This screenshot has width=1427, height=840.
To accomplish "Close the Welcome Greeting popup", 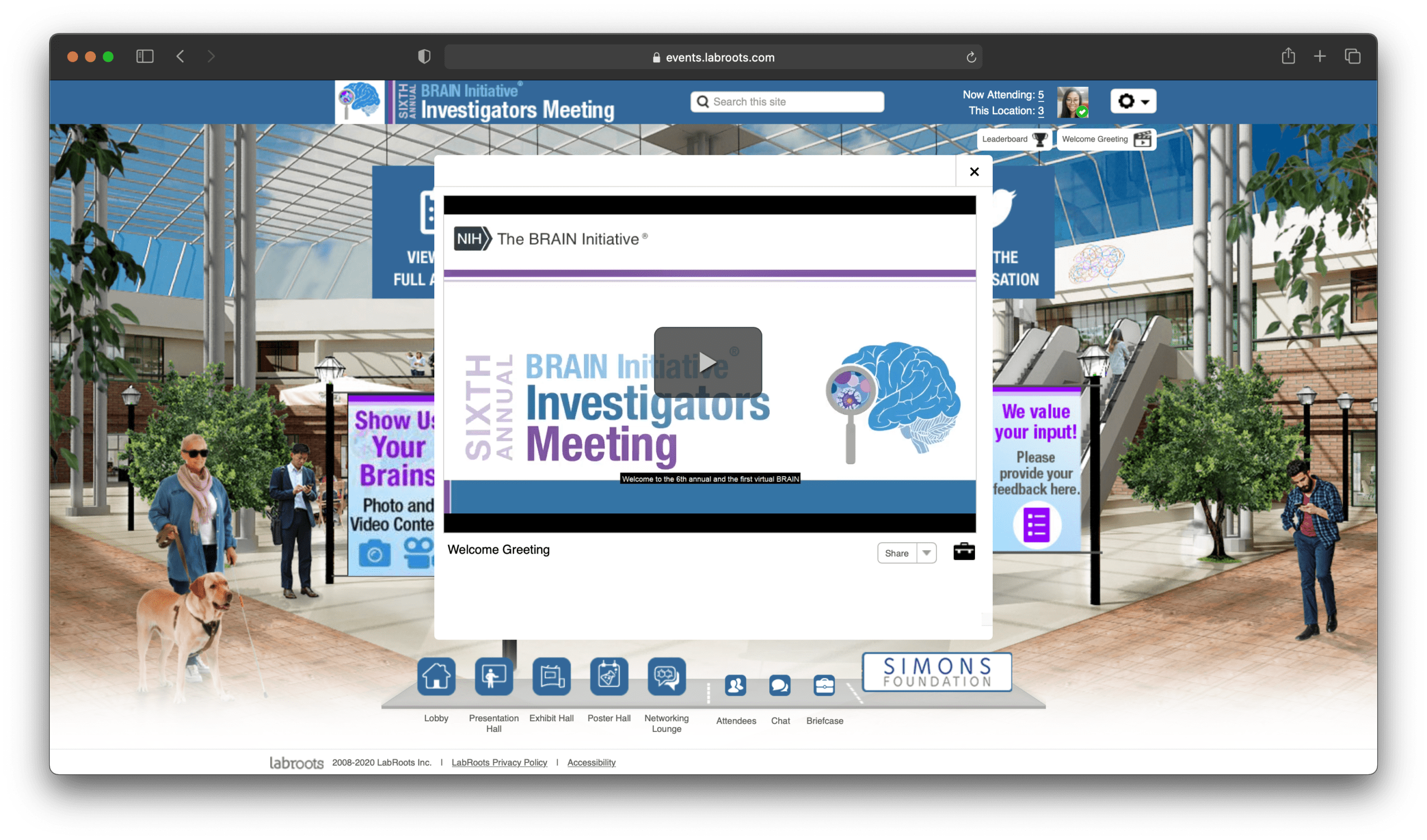I will click(x=973, y=171).
